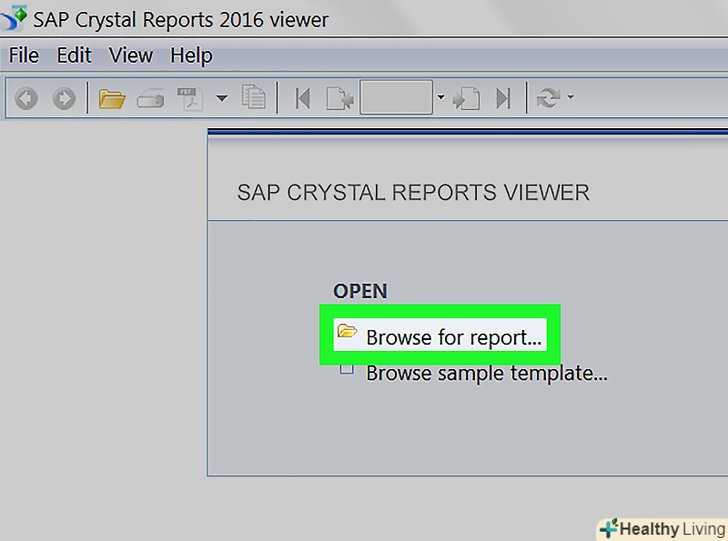Click the Copy toolbar icon
The width and height of the screenshot is (728, 541).
254,97
